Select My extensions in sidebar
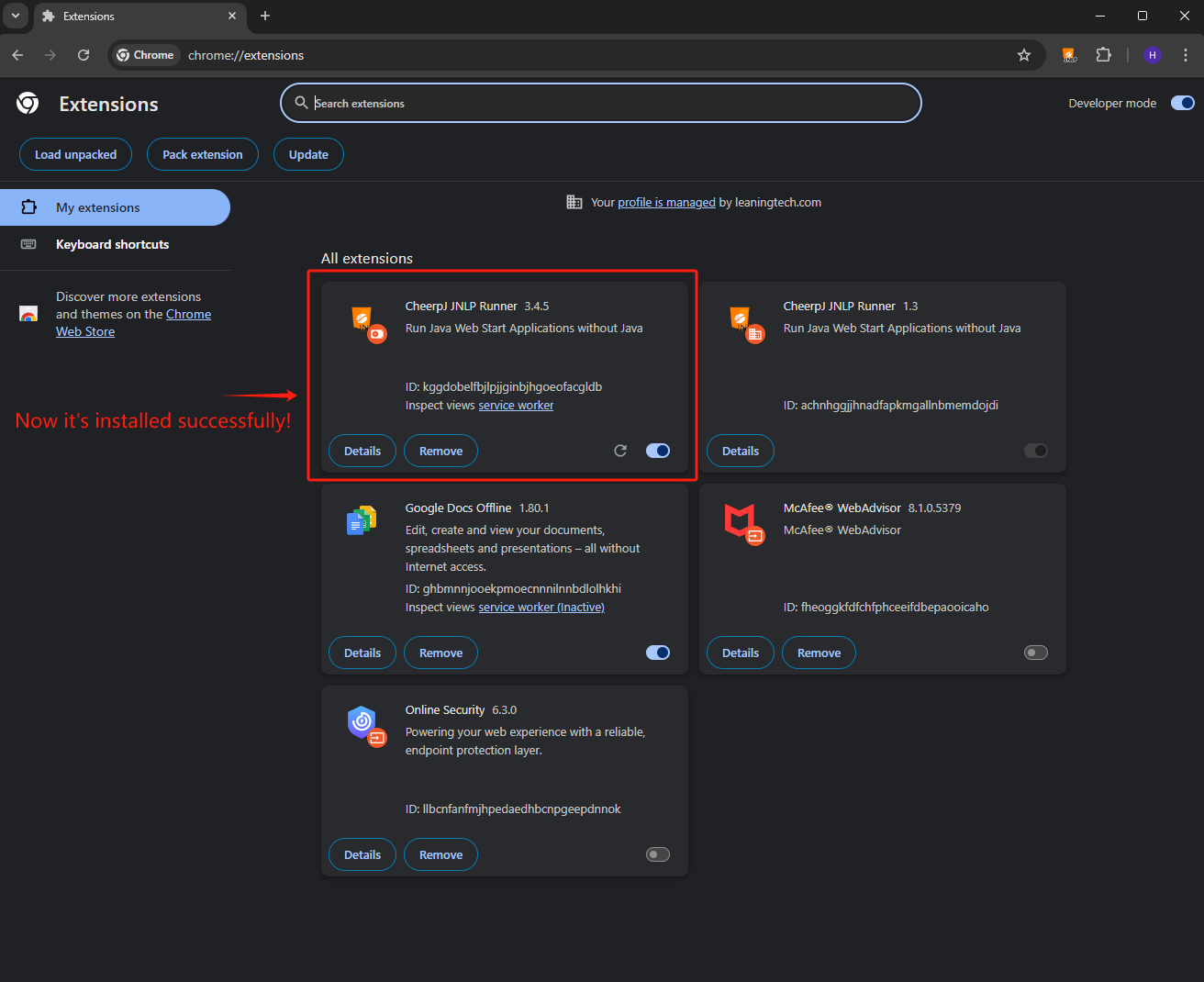This screenshot has width=1204, height=982. 98,207
